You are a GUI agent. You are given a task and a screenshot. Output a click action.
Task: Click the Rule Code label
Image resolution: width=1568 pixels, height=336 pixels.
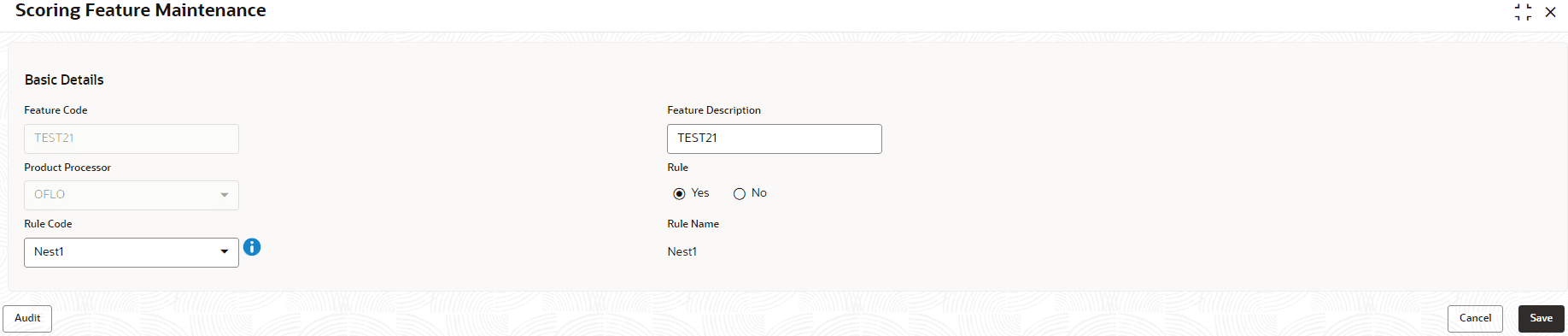(x=48, y=224)
